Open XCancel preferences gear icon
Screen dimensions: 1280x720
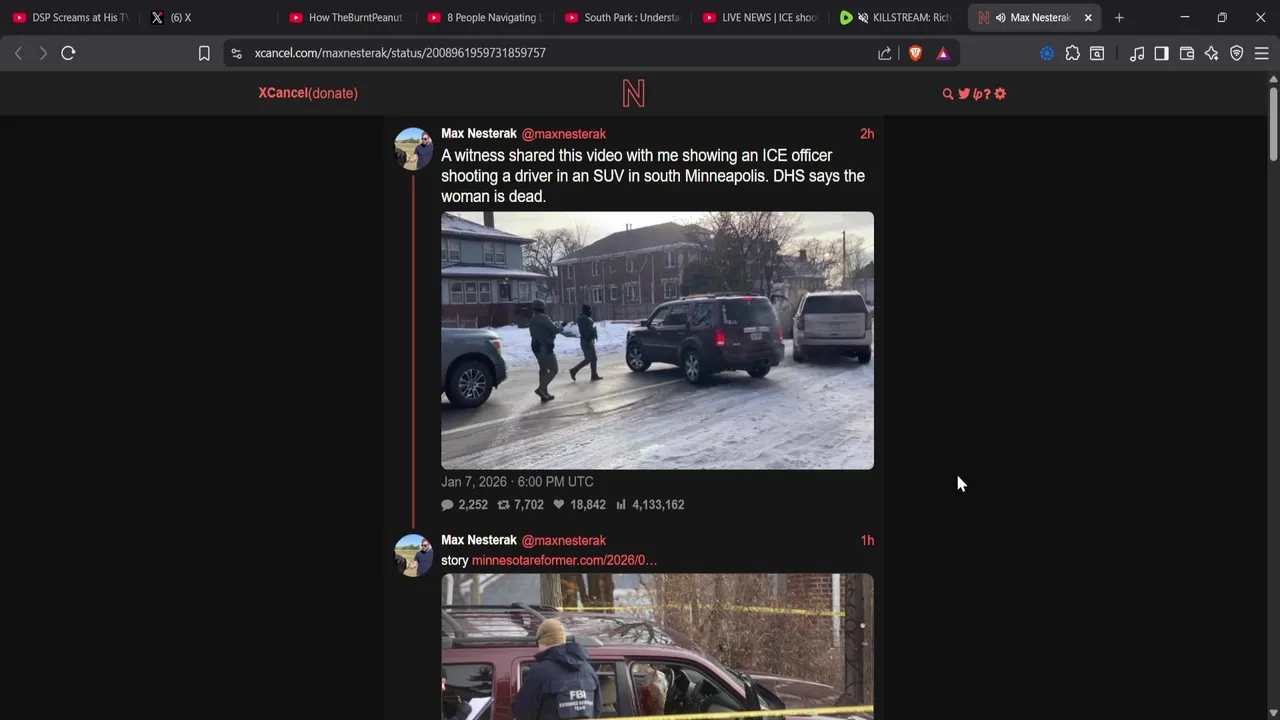pyautogui.click(x=1000, y=94)
